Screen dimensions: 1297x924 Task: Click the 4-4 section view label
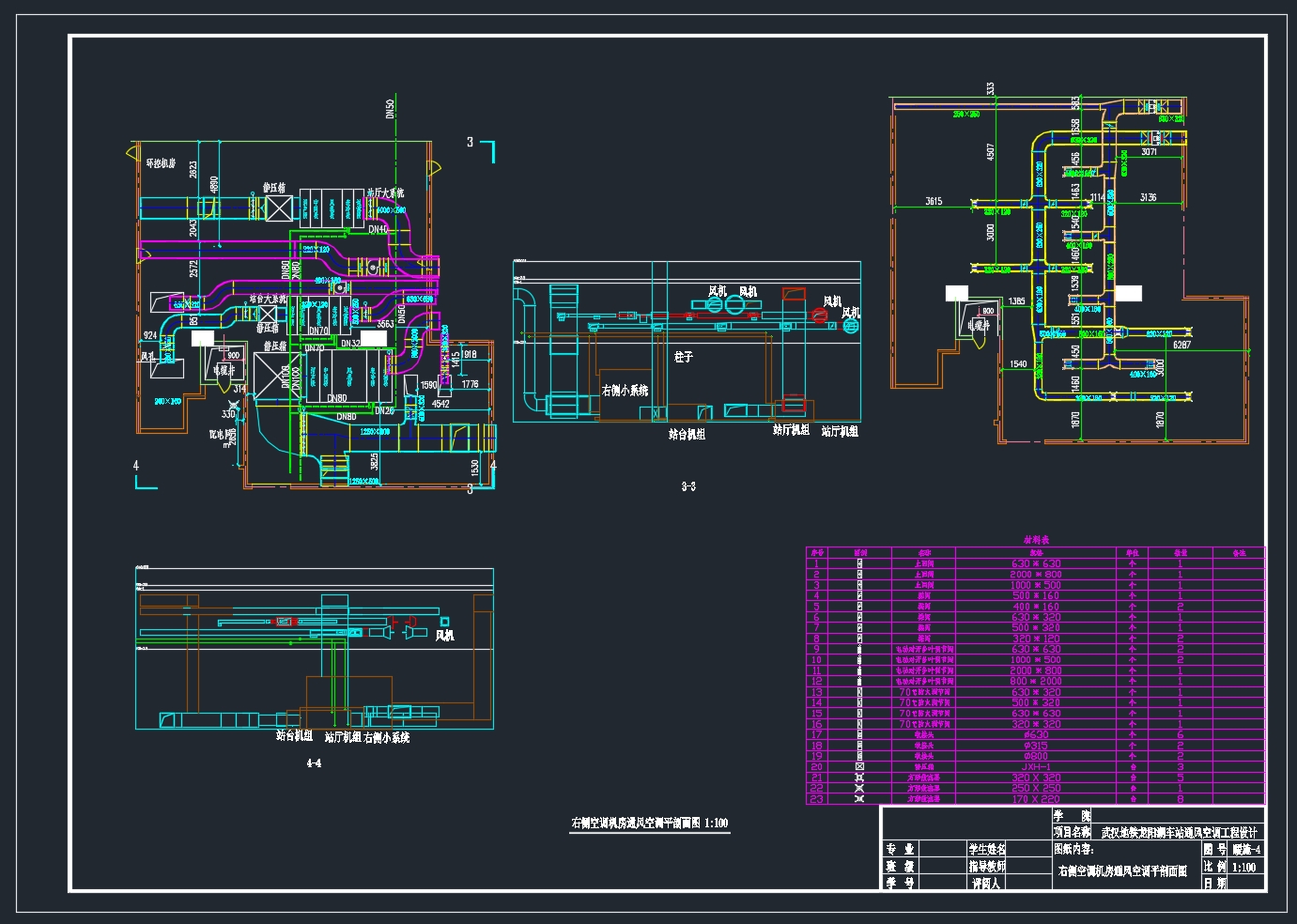point(314,763)
